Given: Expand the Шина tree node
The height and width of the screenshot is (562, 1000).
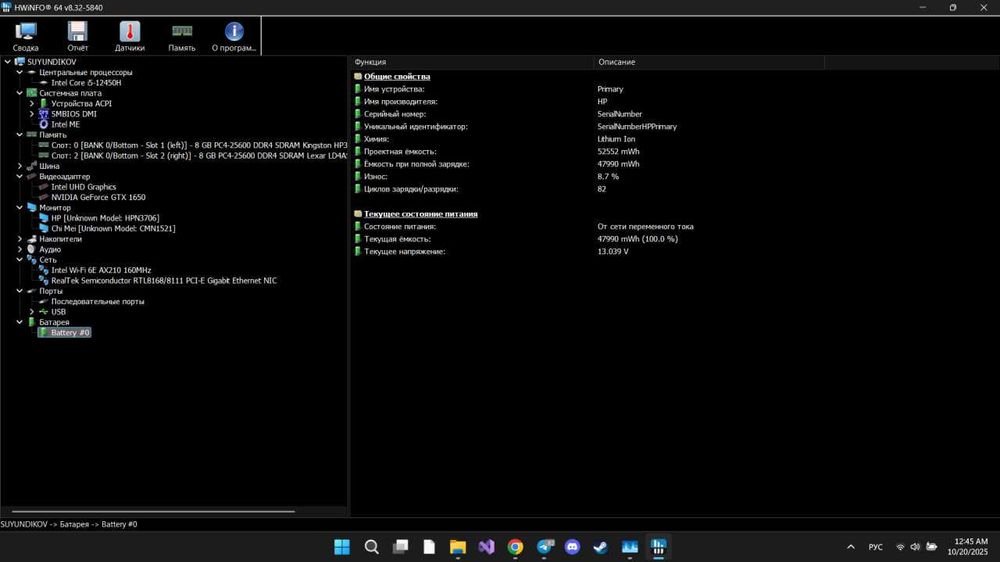Looking at the screenshot, I should click(20, 166).
